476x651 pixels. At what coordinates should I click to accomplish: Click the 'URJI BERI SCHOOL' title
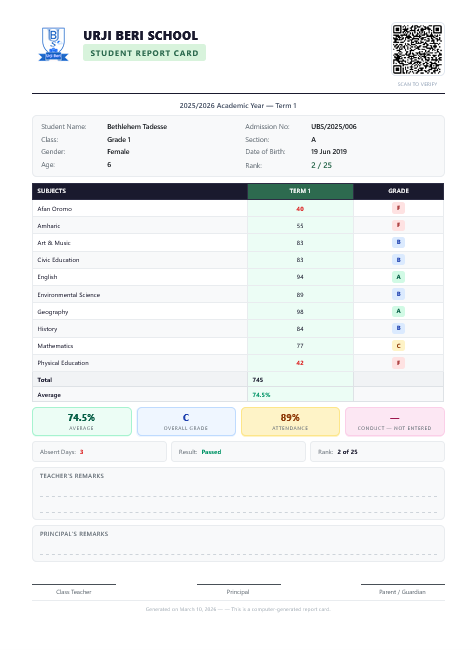(x=140, y=36)
